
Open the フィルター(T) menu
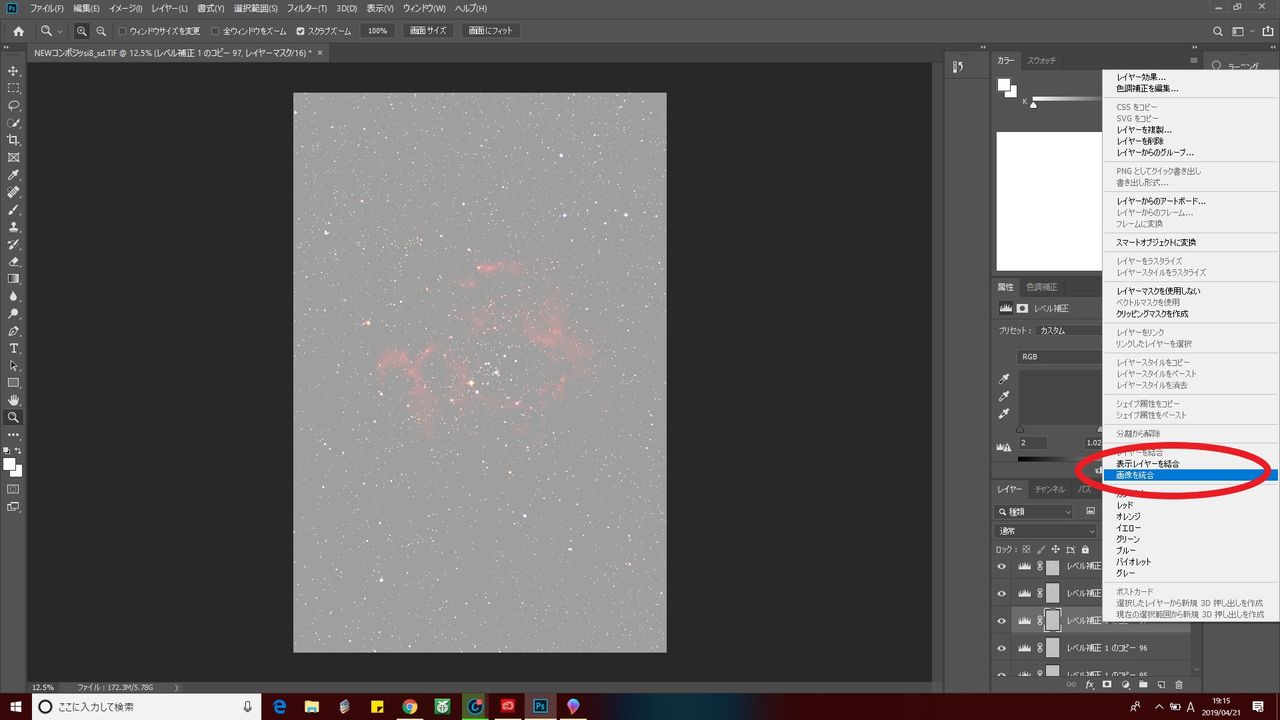pos(306,8)
